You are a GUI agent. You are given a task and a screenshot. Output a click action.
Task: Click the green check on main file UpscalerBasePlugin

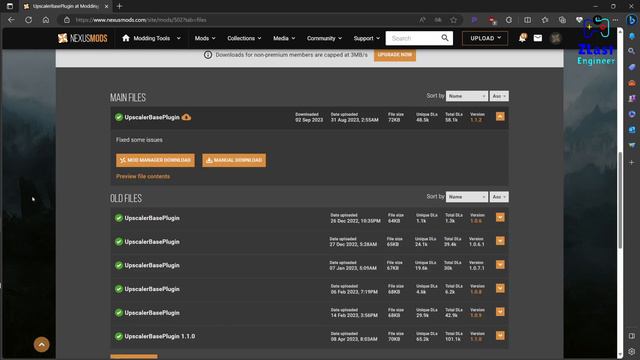coord(119,117)
